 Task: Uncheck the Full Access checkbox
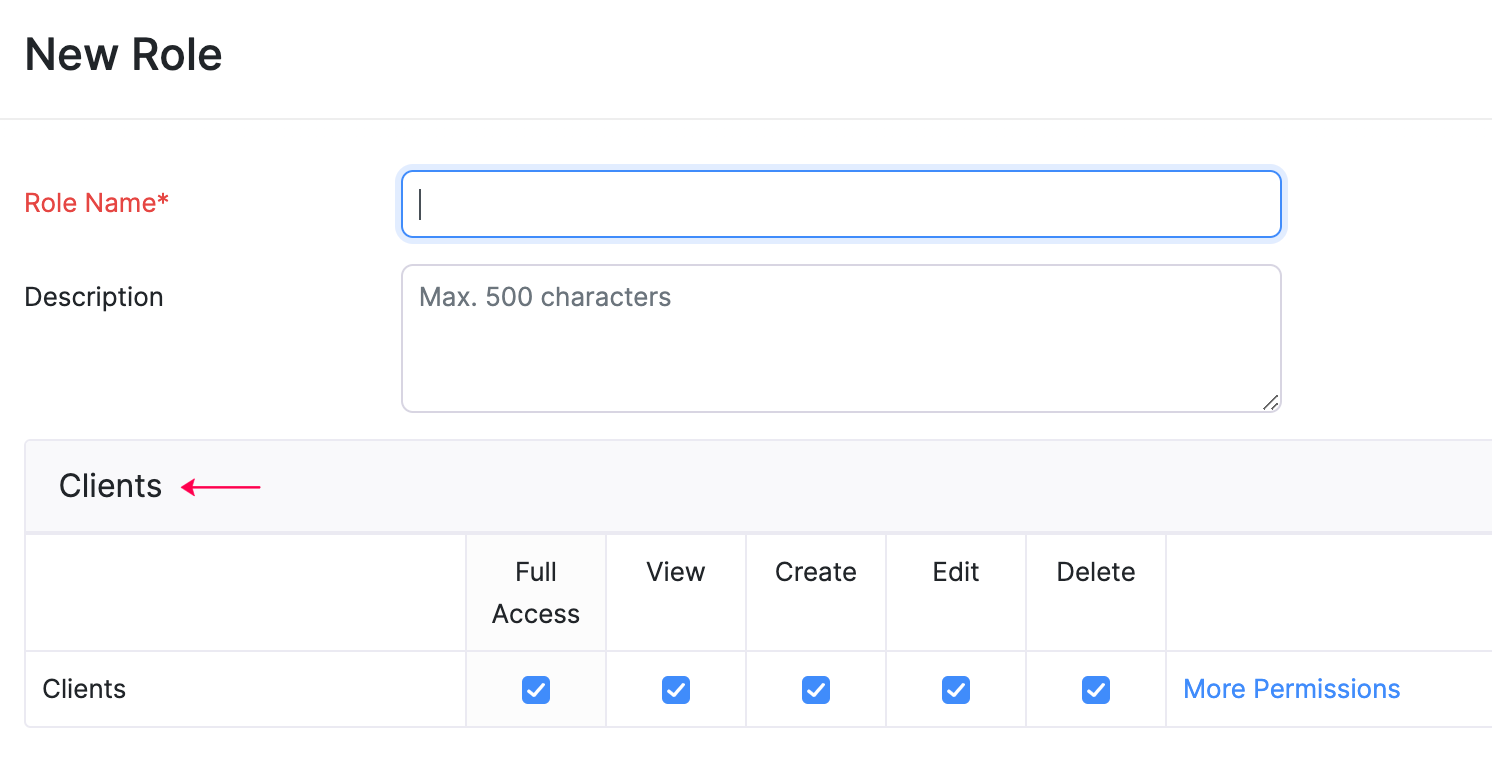(x=536, y=690)
